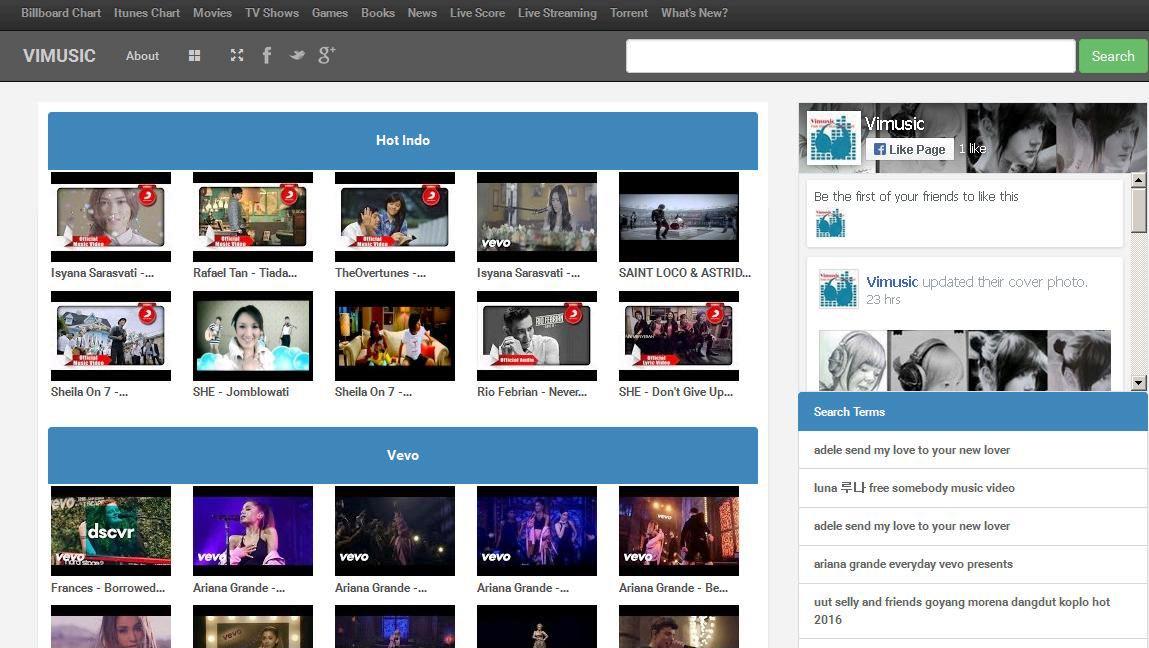Screen dimensions: 1149x648
Task: Open first Sheila On 7 video thumbnail
Action: click(x=111, y=336)
